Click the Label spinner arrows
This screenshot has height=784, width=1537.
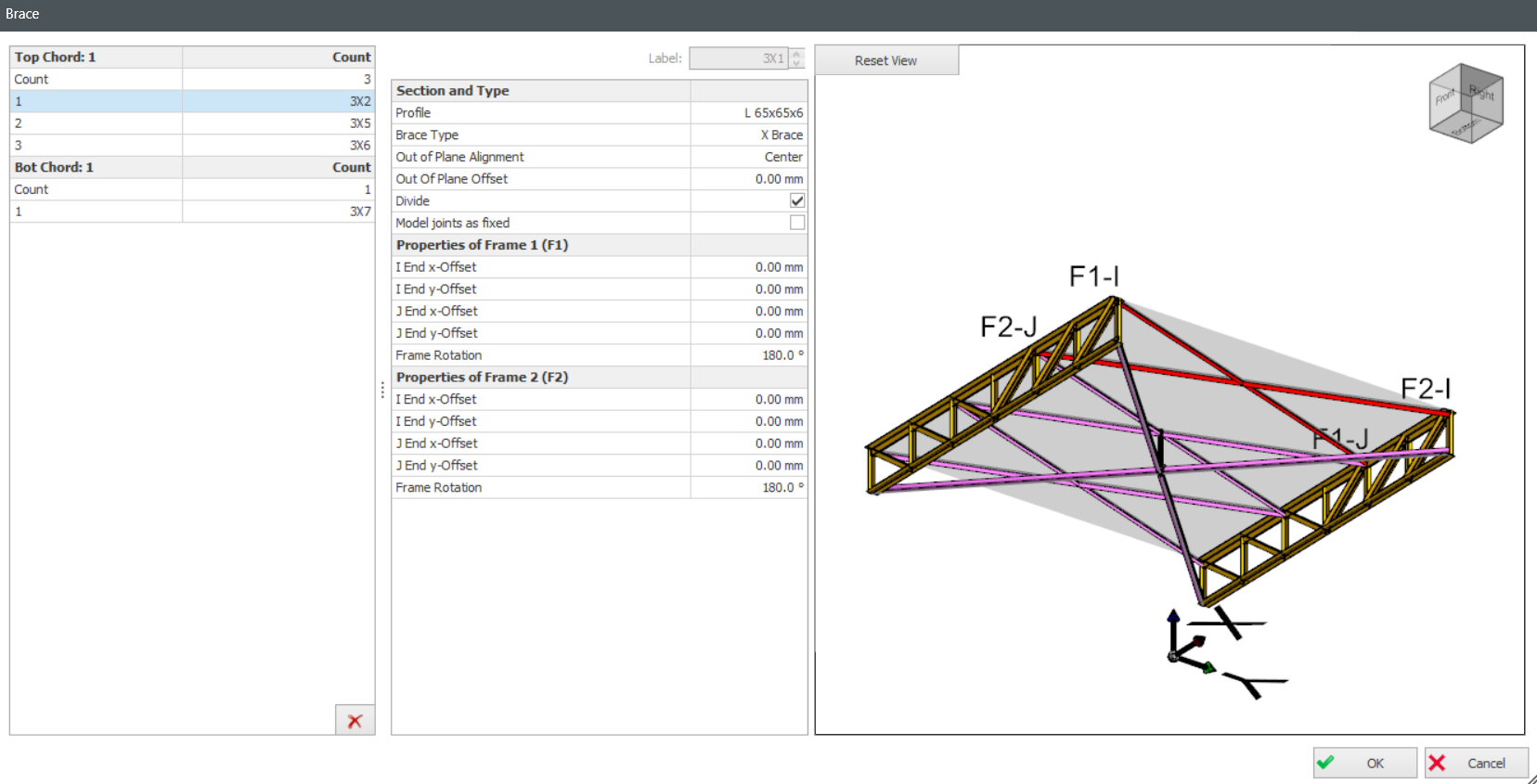tap(796, 58)
